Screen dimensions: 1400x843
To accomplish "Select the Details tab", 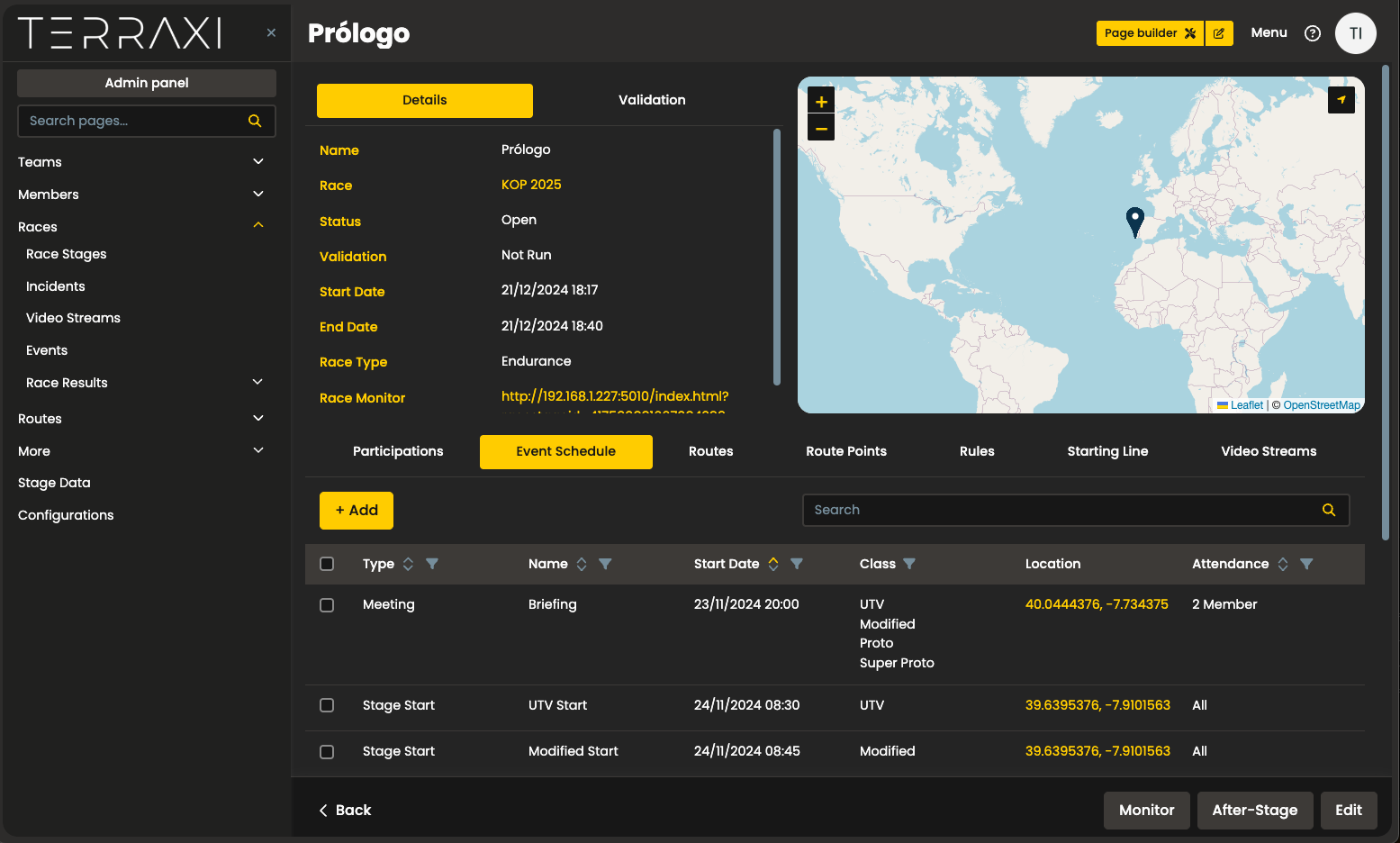I will 425,100.
